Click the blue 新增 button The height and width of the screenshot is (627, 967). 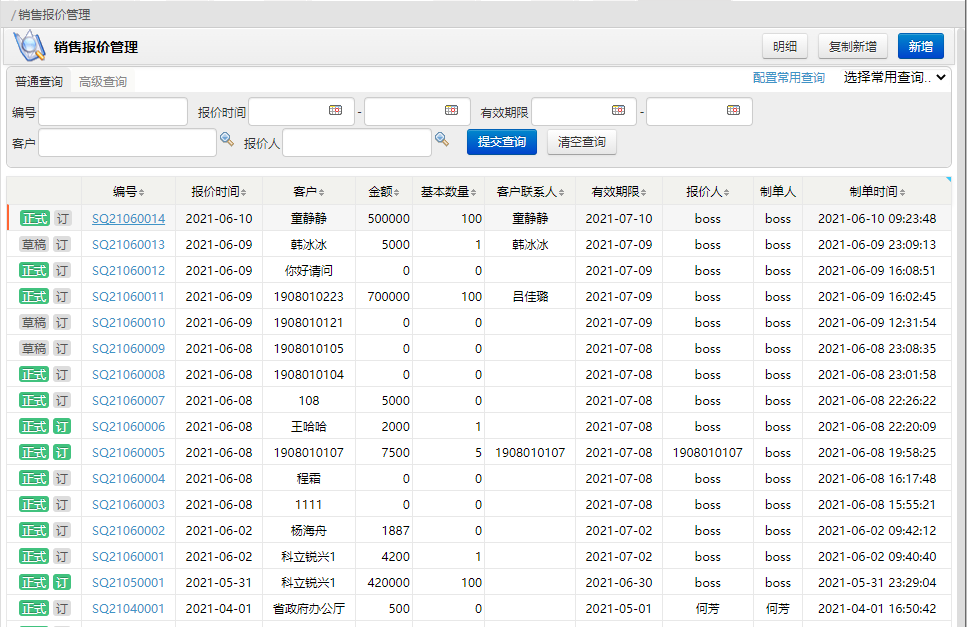(920, 46)
